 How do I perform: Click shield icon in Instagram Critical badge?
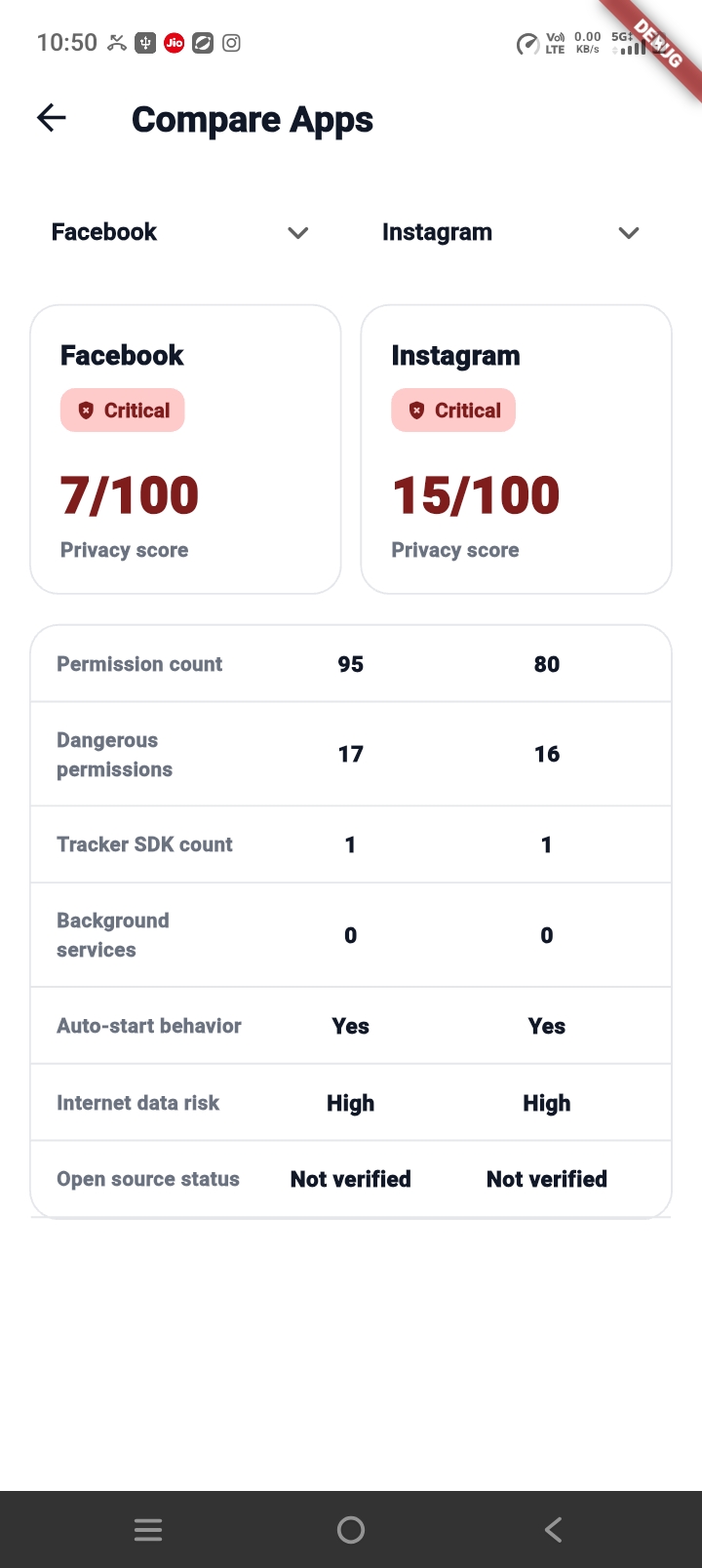(416, 411)
